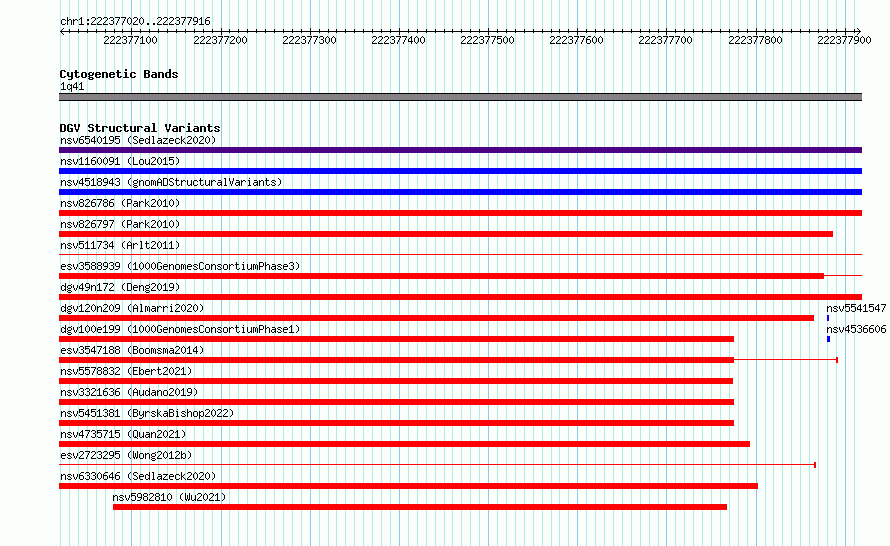This screenshot has height=546, width=890.
Task: Click the red nsv6330646 variant bar
Action: click(409, 486)
